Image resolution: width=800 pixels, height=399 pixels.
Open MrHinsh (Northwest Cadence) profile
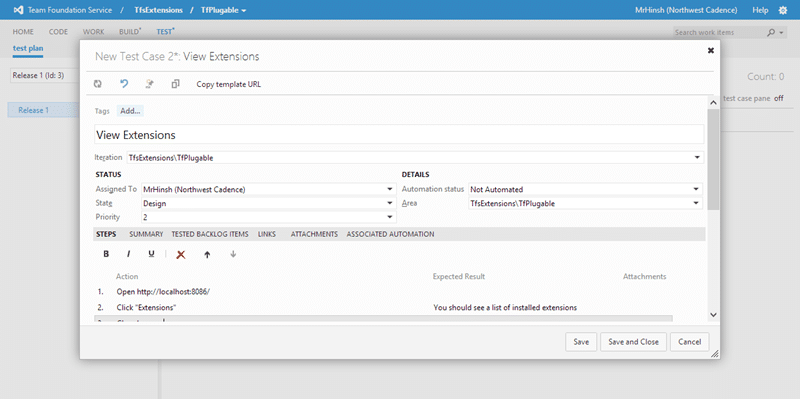tap(686, 10)
